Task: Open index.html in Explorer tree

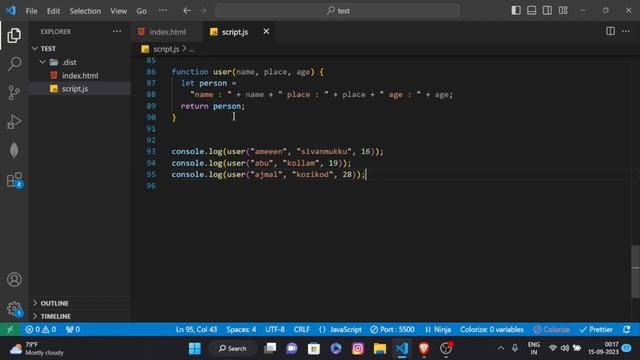Action: pyautogui.click(x=80, y=76)
